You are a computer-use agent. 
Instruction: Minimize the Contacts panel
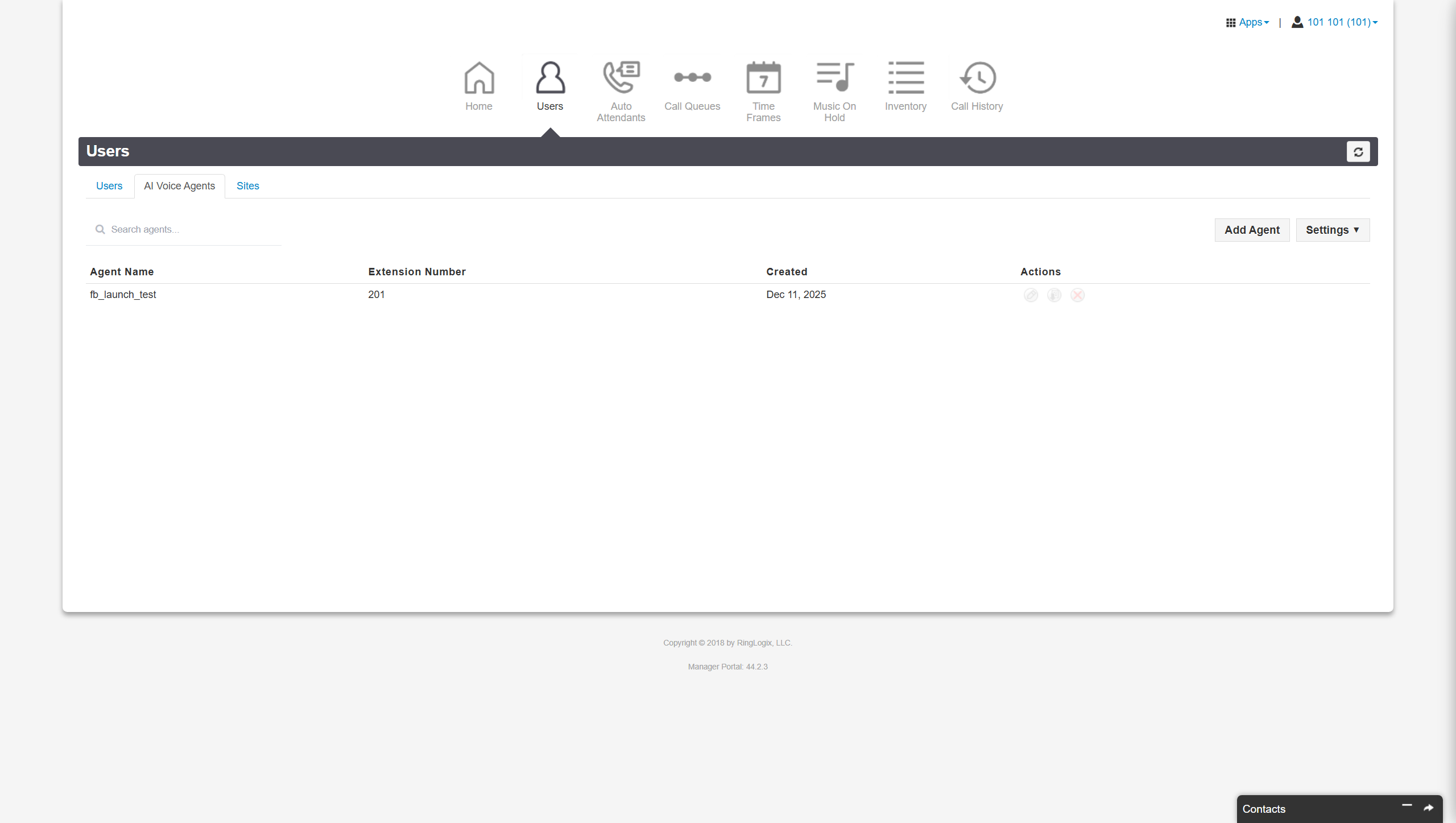(1407, 806)
